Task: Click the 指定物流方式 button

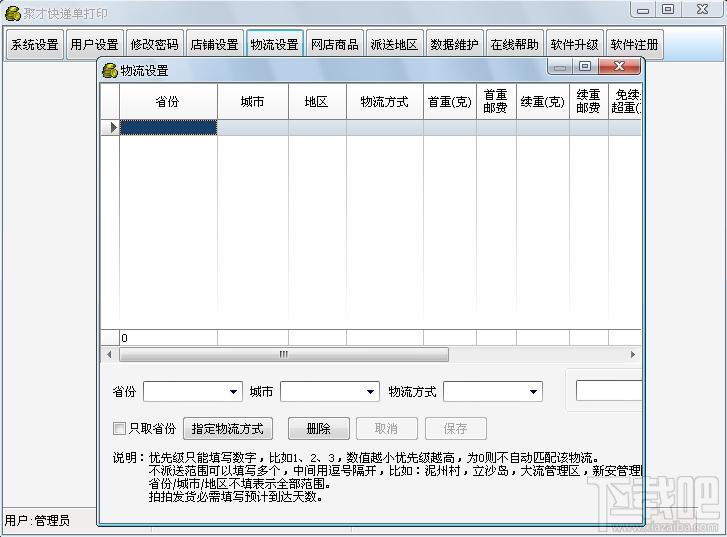Action: tap(228, 428)
